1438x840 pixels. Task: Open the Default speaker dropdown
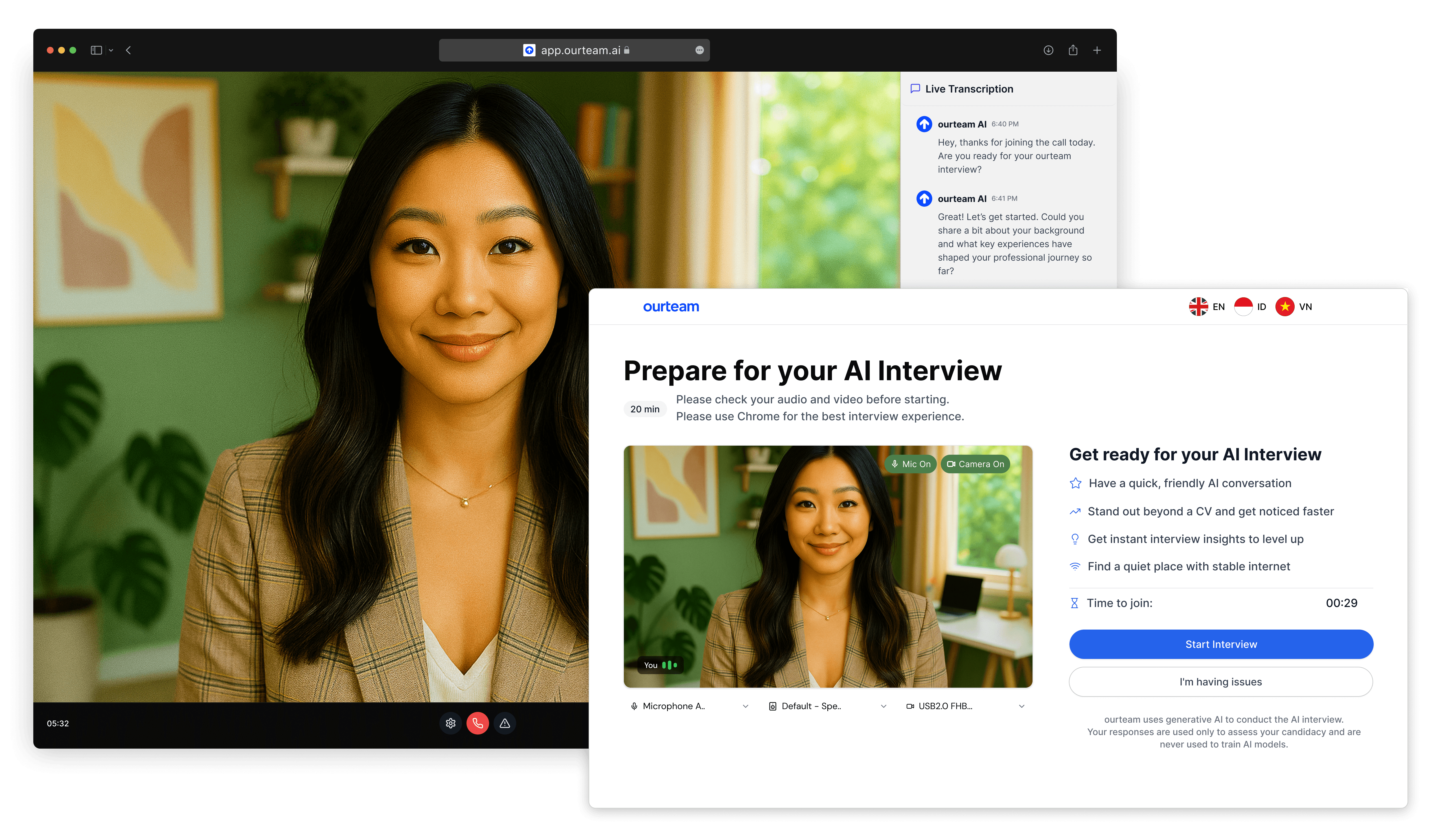click(x=827, y=706)
